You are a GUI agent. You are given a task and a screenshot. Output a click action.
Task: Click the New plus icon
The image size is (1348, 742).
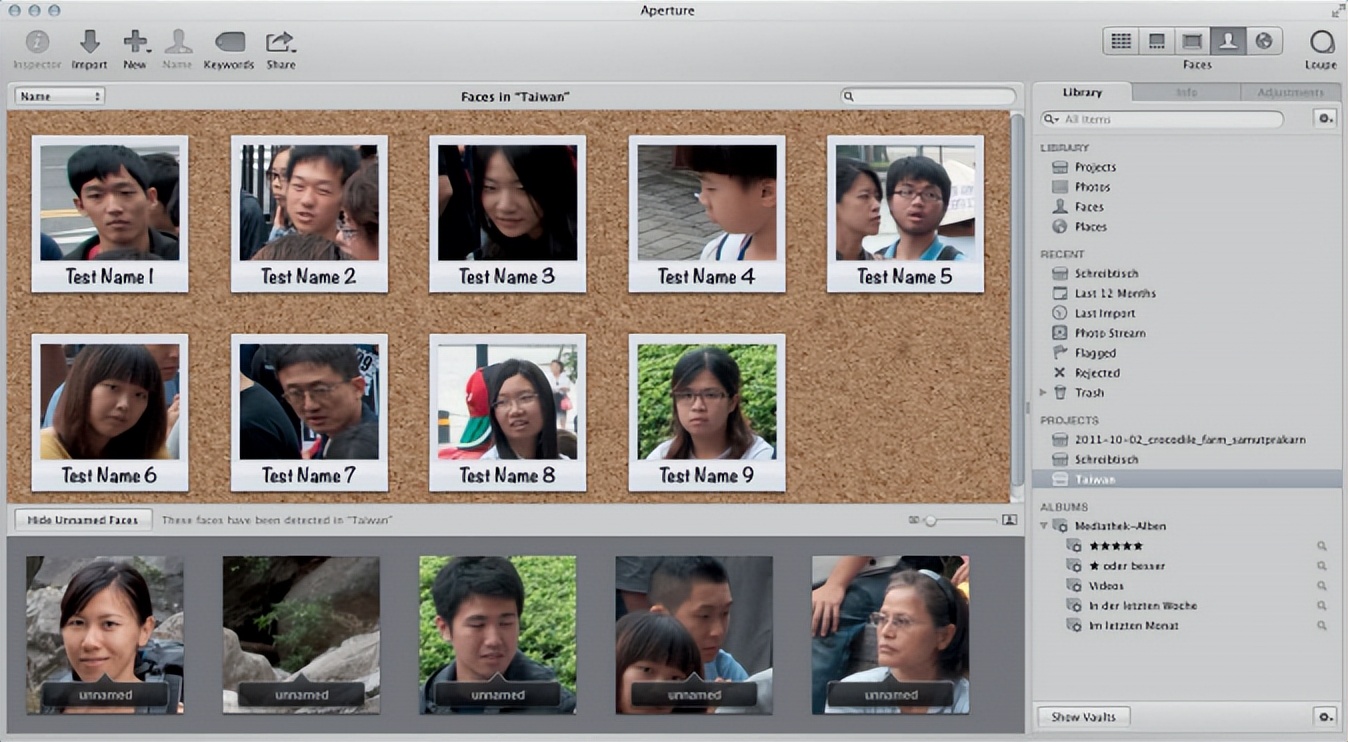(x=134, y=42)
